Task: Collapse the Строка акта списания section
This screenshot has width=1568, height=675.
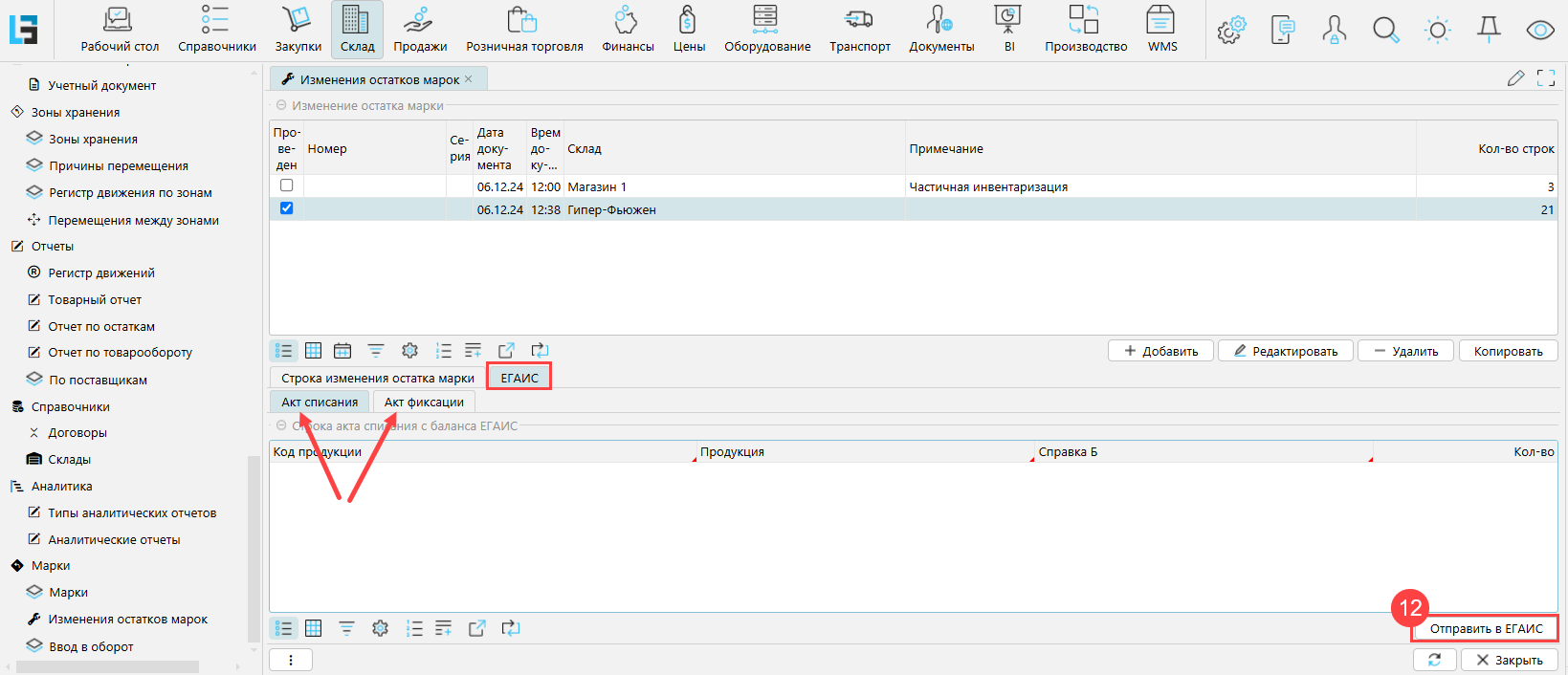Action: point(281,426)
